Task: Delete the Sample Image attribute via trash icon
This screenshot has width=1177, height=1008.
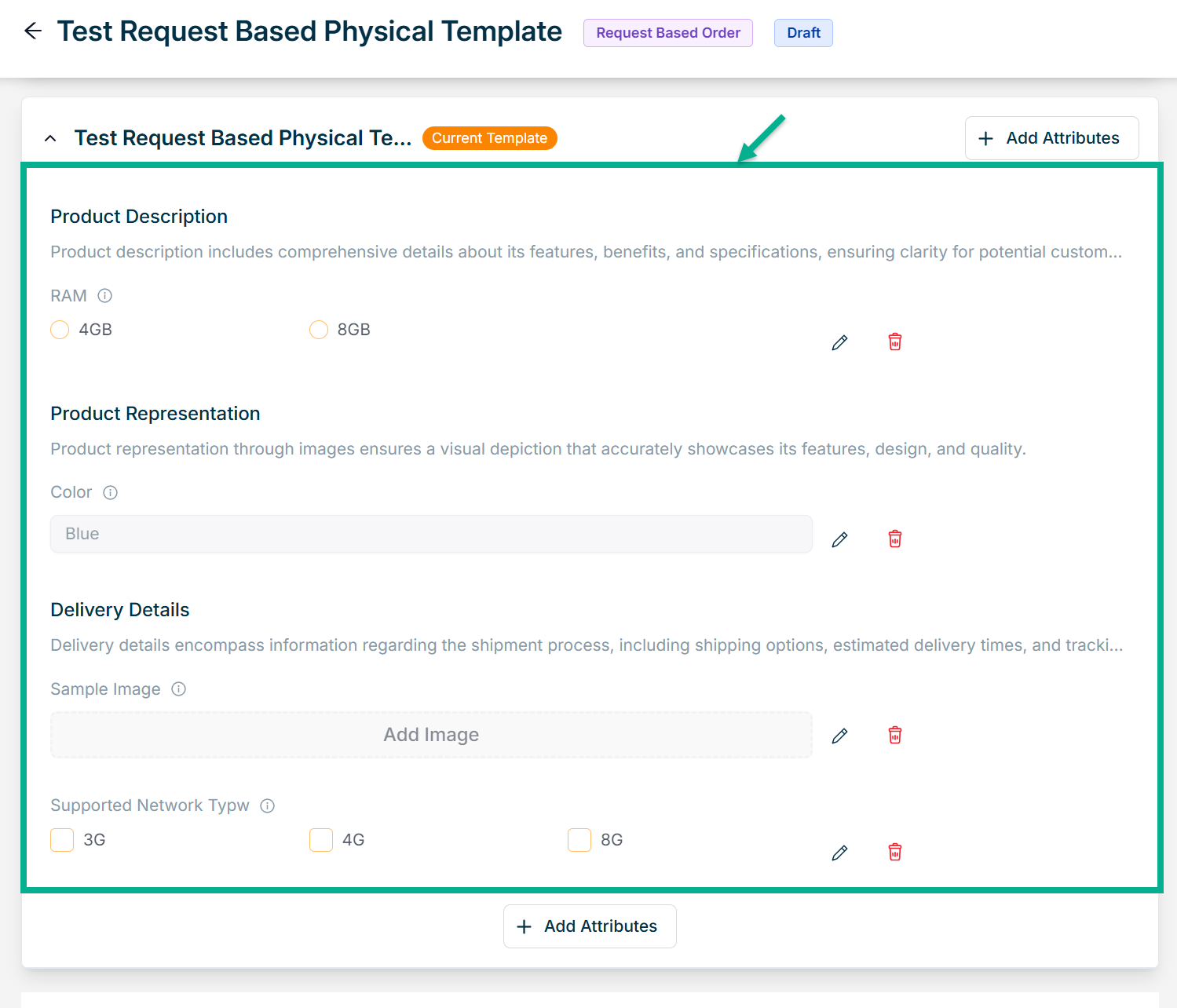Action: 894,736
